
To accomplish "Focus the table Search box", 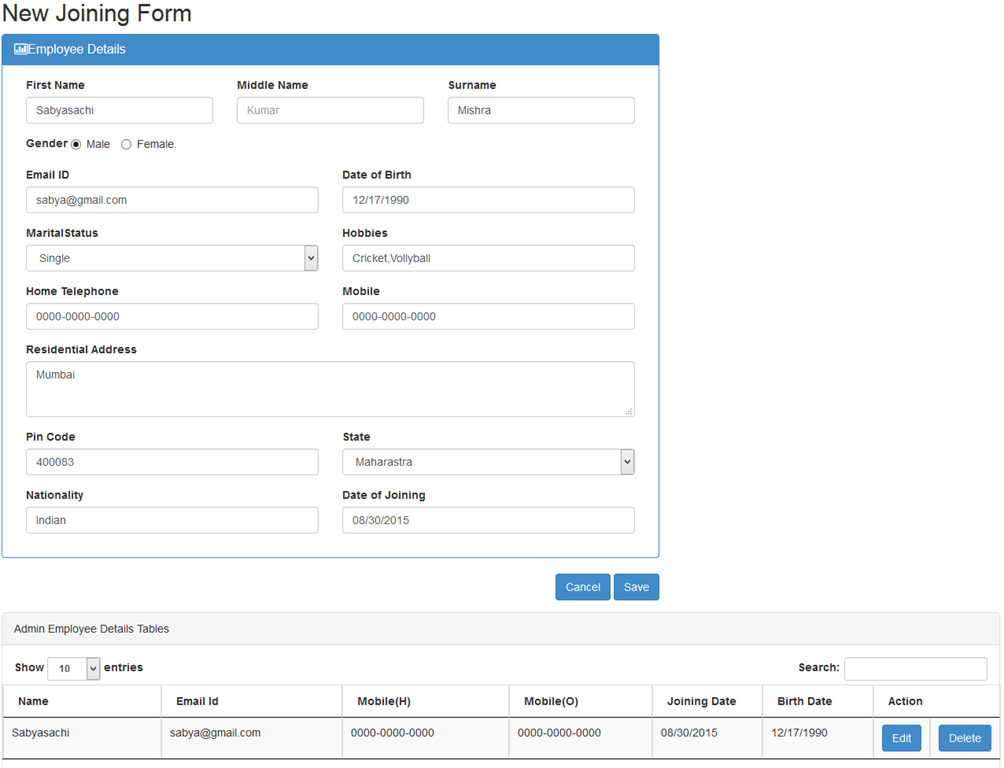I will 915,668.
